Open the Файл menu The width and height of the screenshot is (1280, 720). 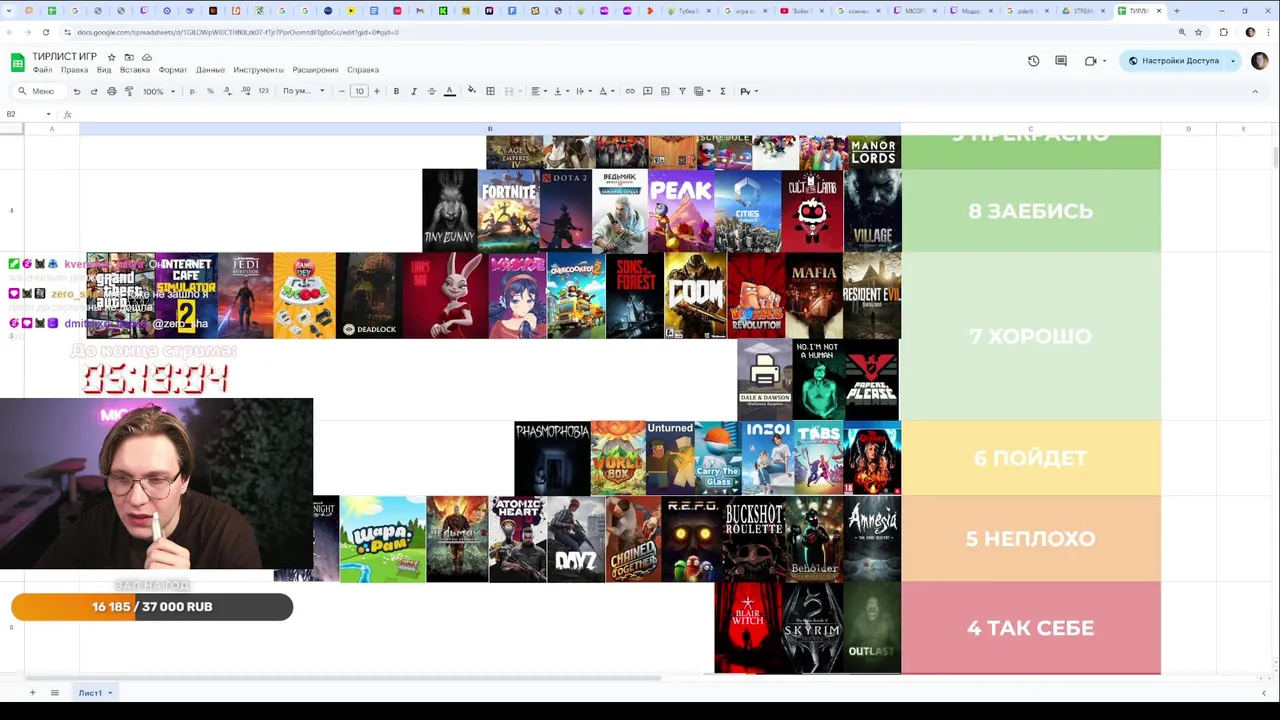(x=42, y=70)
